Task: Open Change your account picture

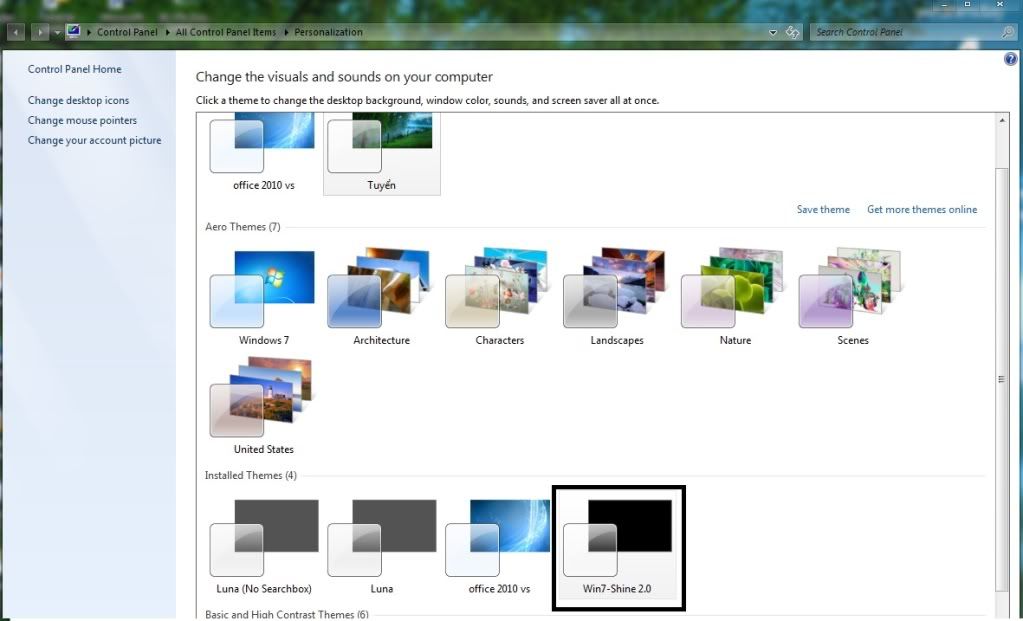Action: (94, 140)
